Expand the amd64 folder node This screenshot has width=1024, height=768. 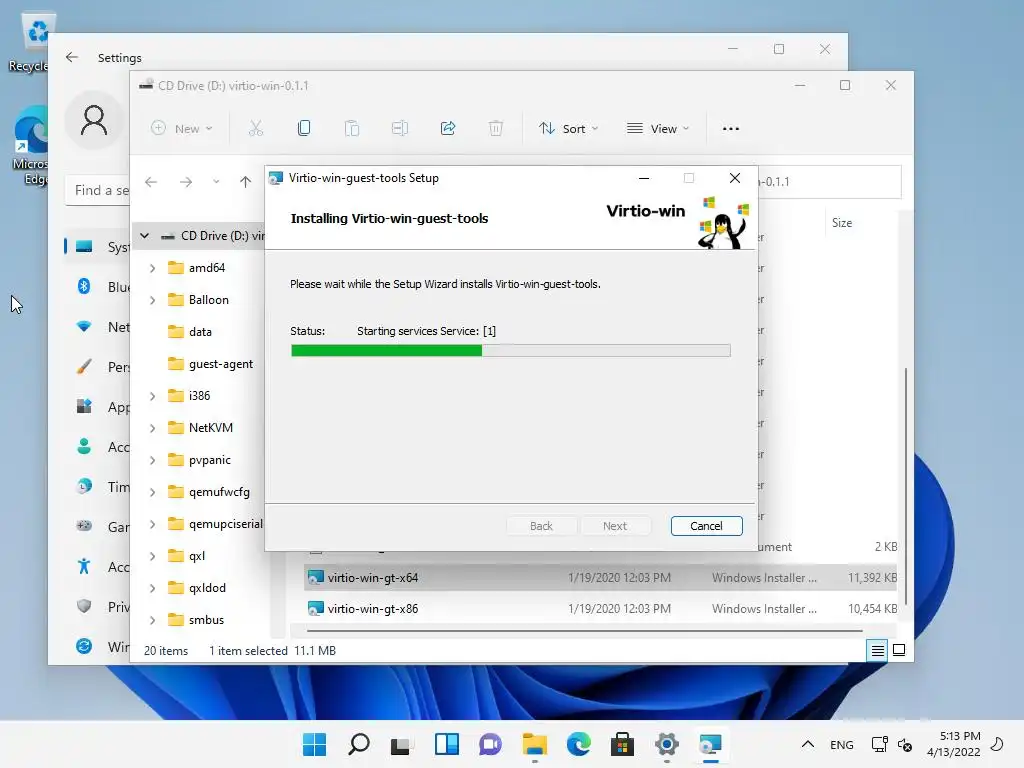(152, 268)
